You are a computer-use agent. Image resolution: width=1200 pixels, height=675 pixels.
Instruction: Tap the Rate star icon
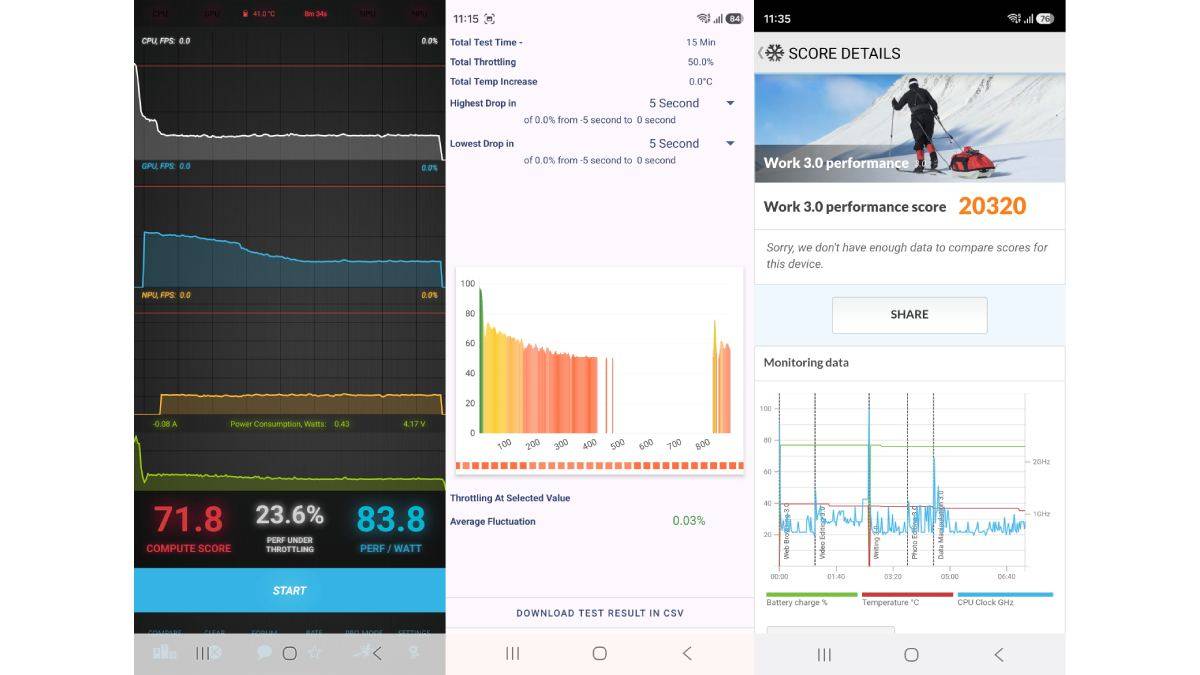(x=315, y=652)
